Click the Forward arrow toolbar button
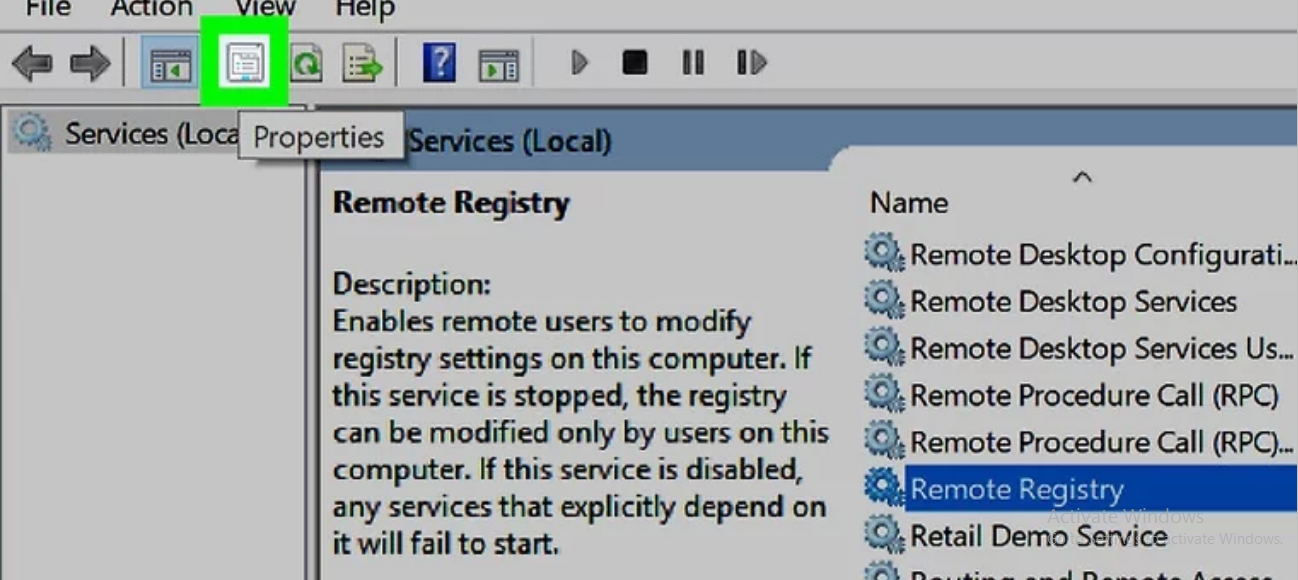1298x580 pixels. 90,65
